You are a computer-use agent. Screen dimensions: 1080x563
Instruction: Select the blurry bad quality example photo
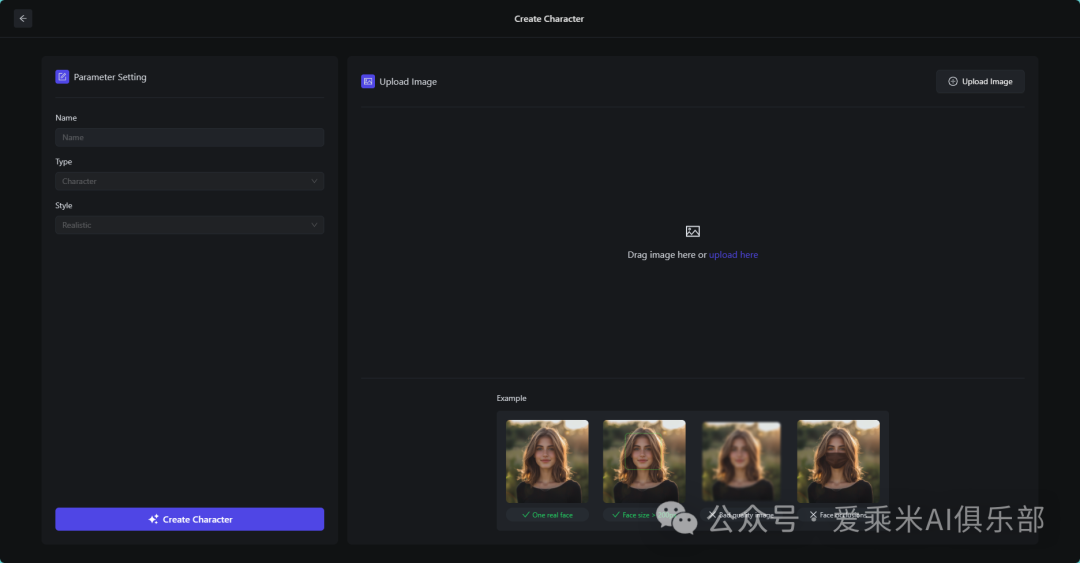click(x=741, y=461)
